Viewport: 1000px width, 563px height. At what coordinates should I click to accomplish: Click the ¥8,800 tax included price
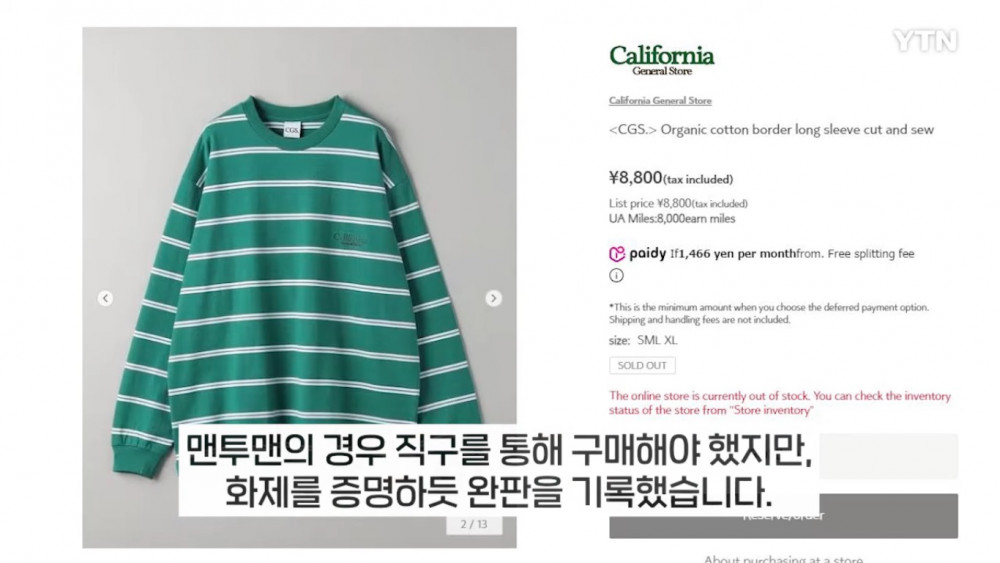[x=671, y=177]
